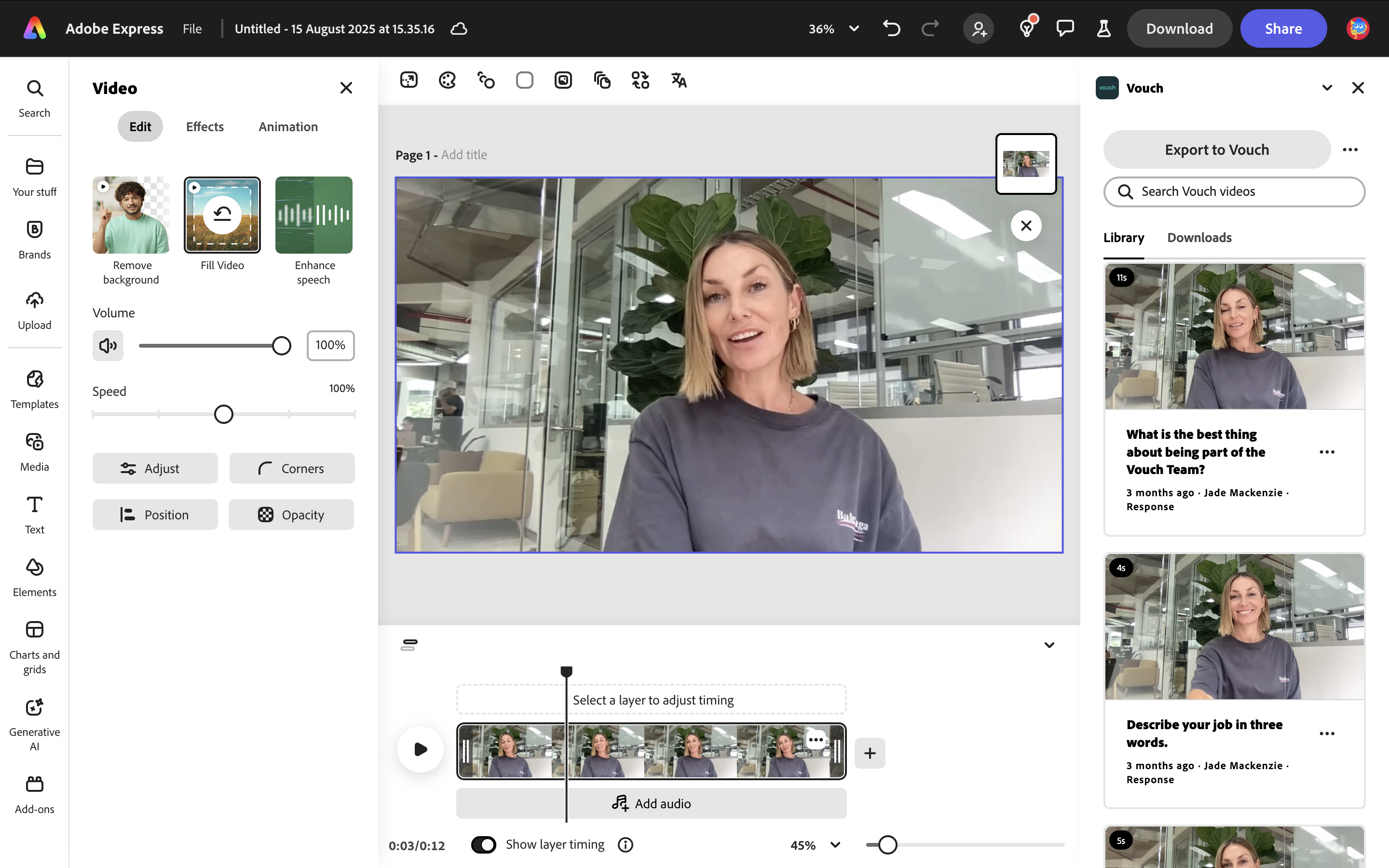Screen dimensions: 1389x868
Task: Add a new scene with the plus button
Action: [x=870, y=753]
